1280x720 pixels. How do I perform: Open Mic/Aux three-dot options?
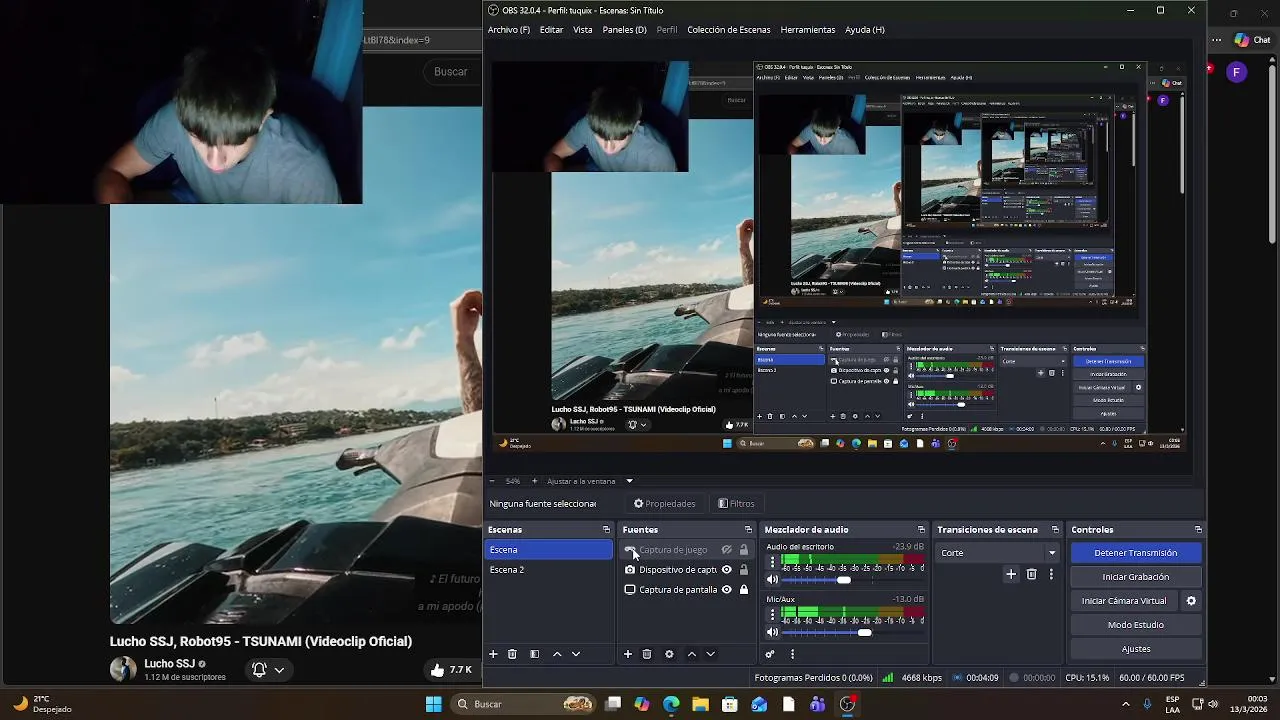pos(772,616)
